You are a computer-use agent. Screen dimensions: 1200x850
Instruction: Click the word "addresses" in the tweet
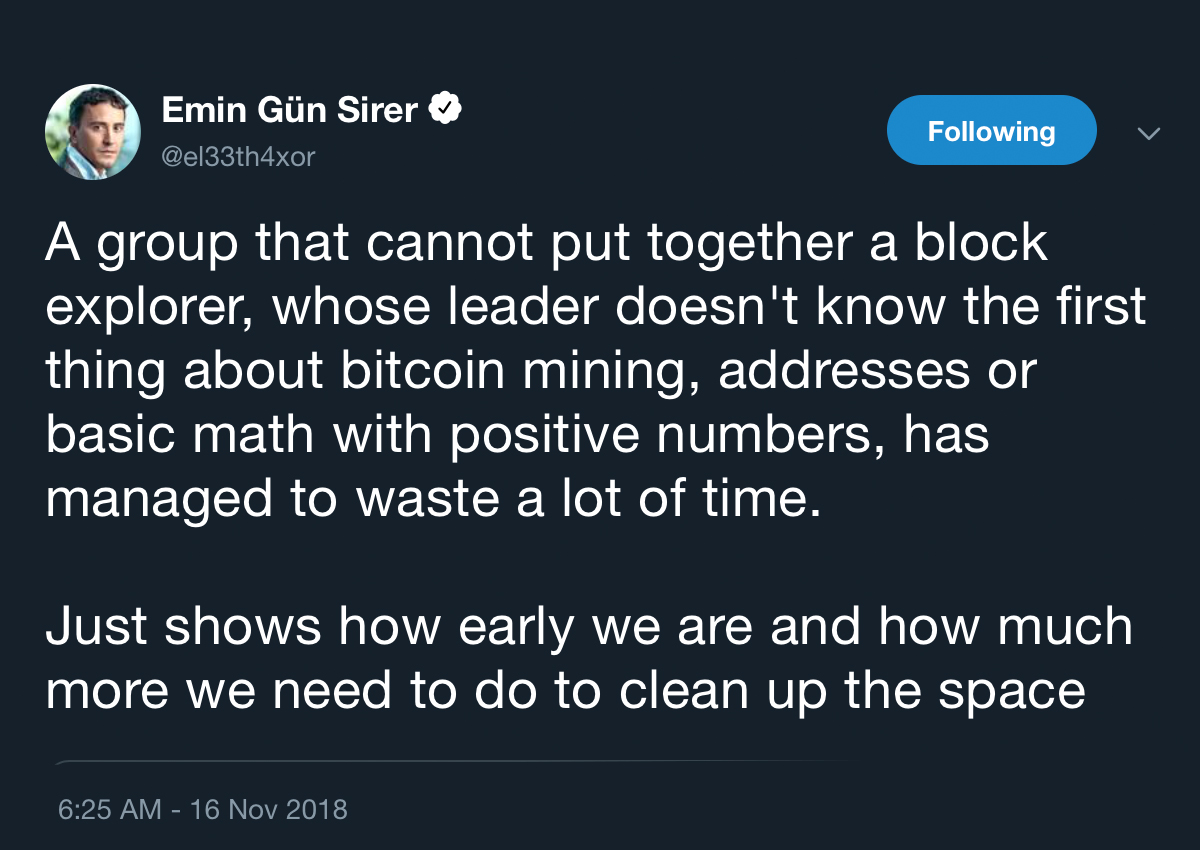844,372
